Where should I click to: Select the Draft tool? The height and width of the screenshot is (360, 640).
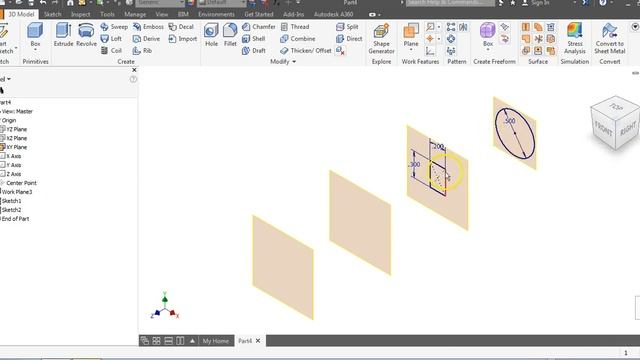click(253, 51)
